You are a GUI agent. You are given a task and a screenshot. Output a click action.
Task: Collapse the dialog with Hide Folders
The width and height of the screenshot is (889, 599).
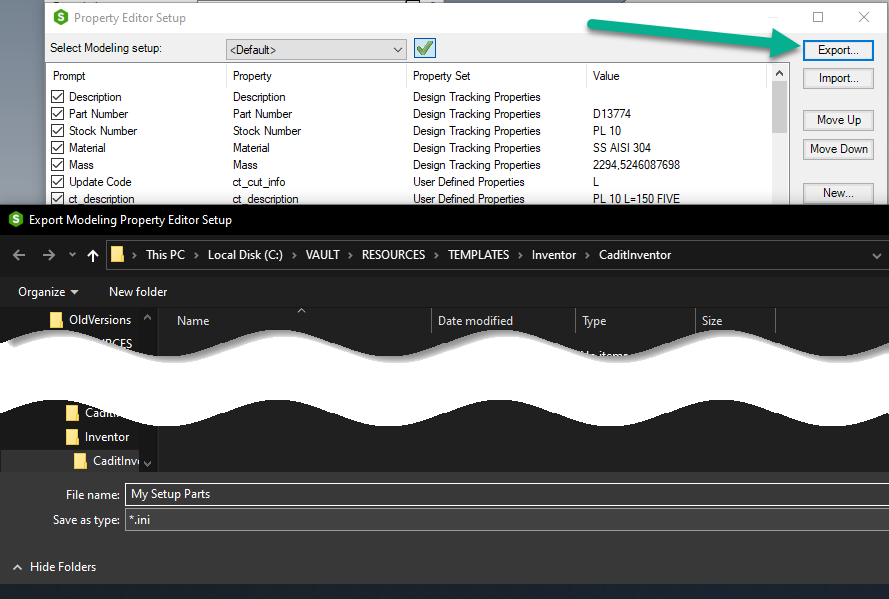55,567
